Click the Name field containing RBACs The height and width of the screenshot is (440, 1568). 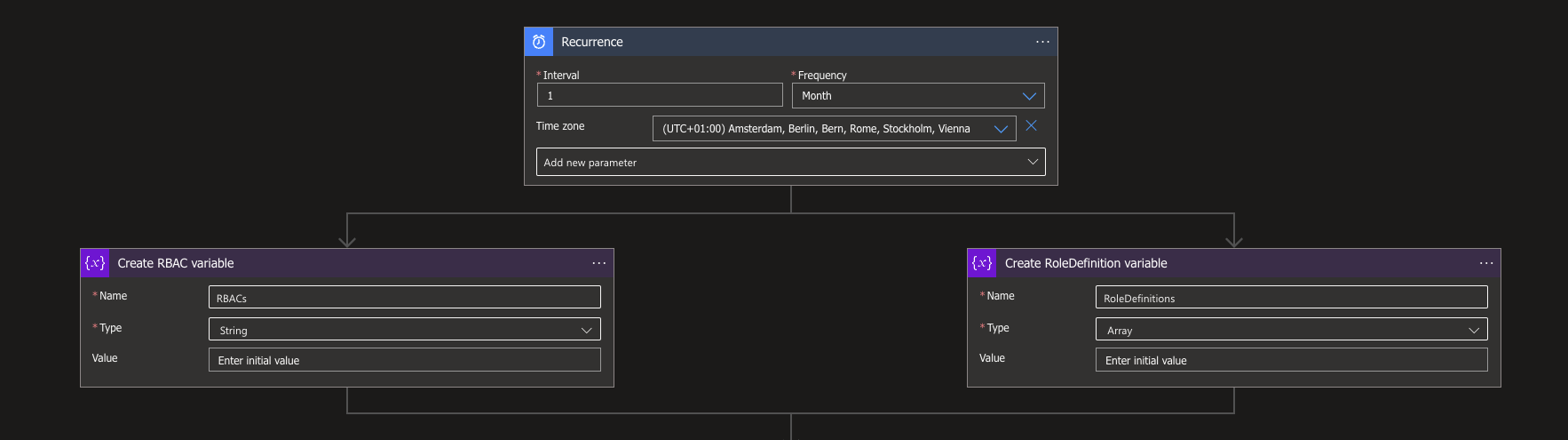pos(404,298)
